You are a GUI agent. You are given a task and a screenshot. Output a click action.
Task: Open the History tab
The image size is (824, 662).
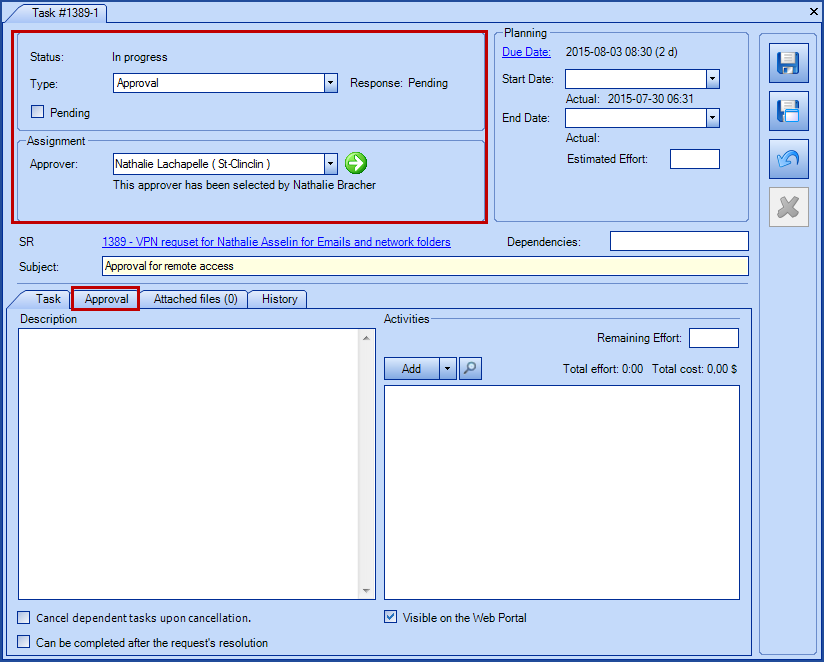coord(277,298)
